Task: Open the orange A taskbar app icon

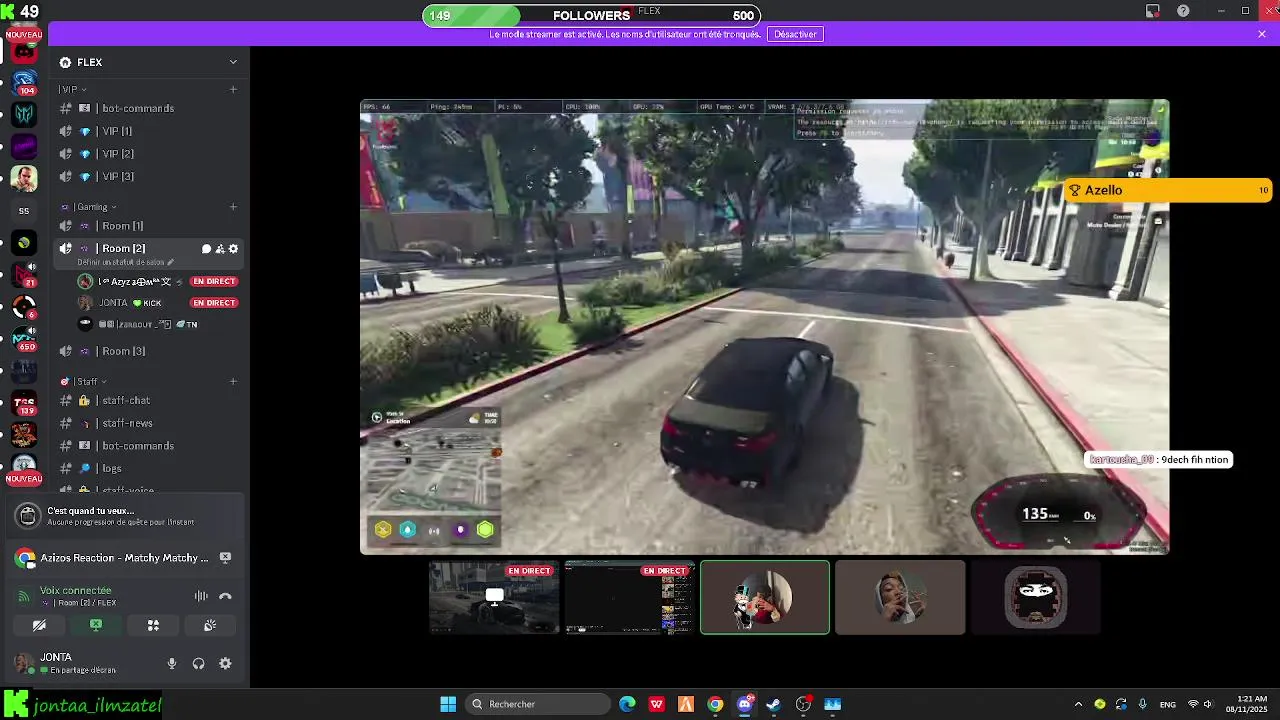Action: tap(686, 704)
